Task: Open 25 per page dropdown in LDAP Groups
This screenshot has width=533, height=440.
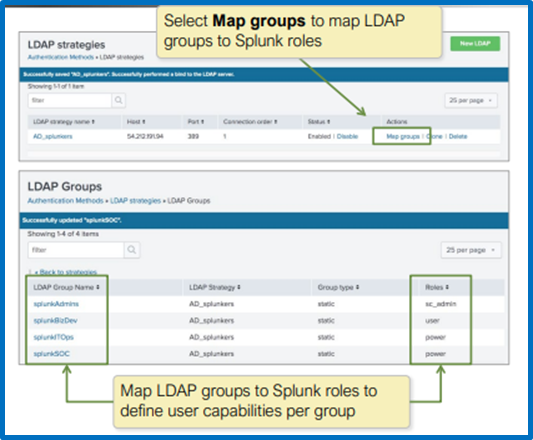Action: tap(471, 250)
